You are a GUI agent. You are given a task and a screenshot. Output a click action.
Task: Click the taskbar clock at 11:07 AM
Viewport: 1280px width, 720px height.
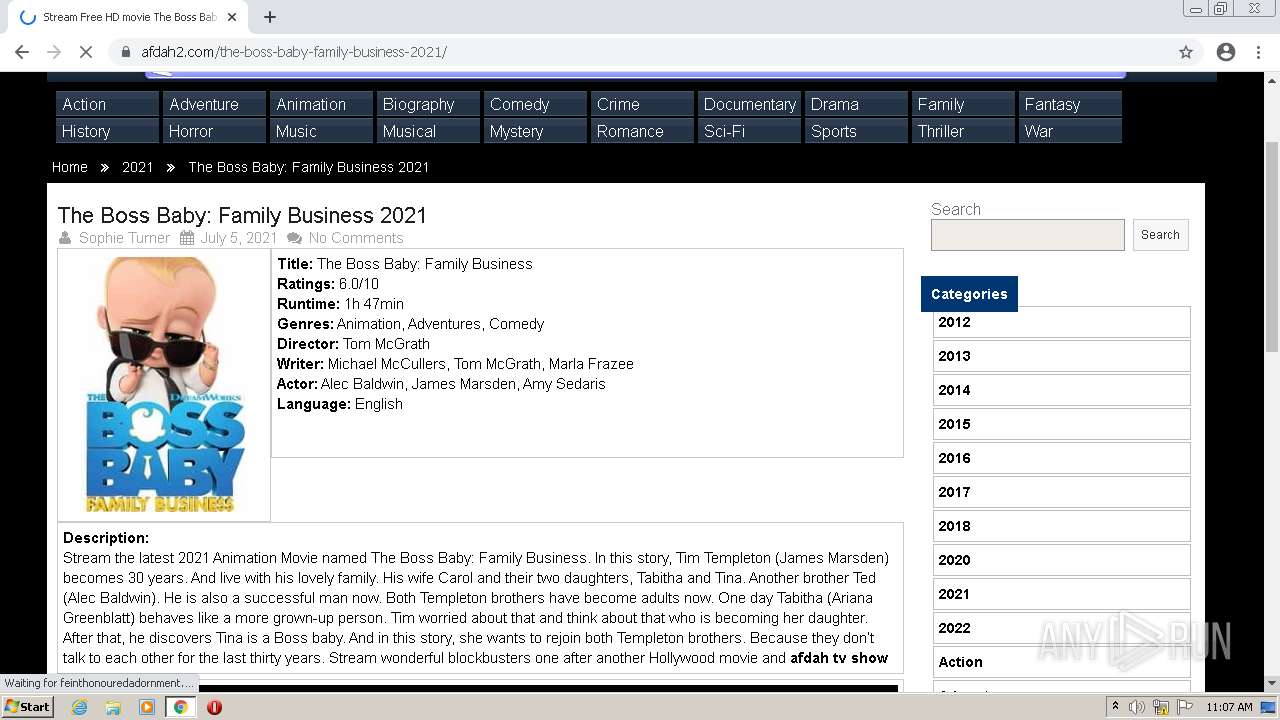click(x=1229, y=707)
